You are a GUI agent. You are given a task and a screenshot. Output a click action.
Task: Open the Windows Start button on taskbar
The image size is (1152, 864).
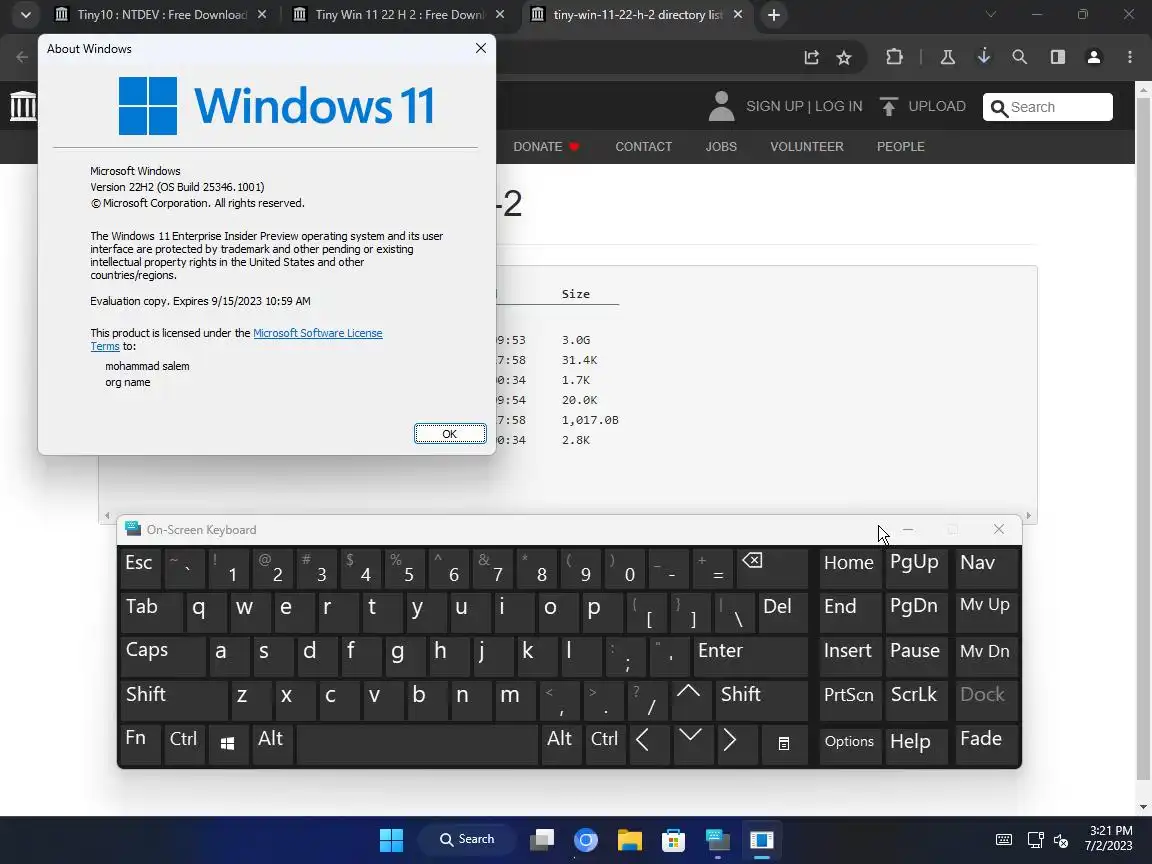tap(392, 840)
